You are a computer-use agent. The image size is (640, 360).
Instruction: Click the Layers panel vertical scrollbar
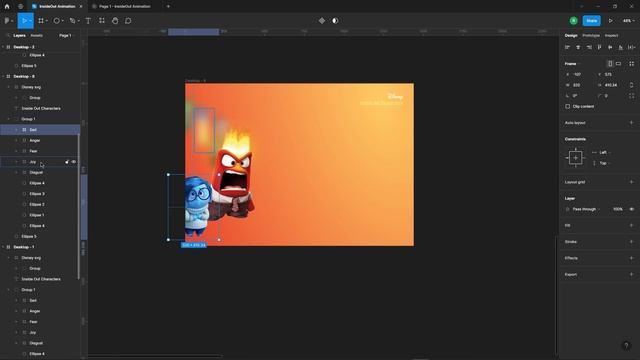[x=78, y=206]
